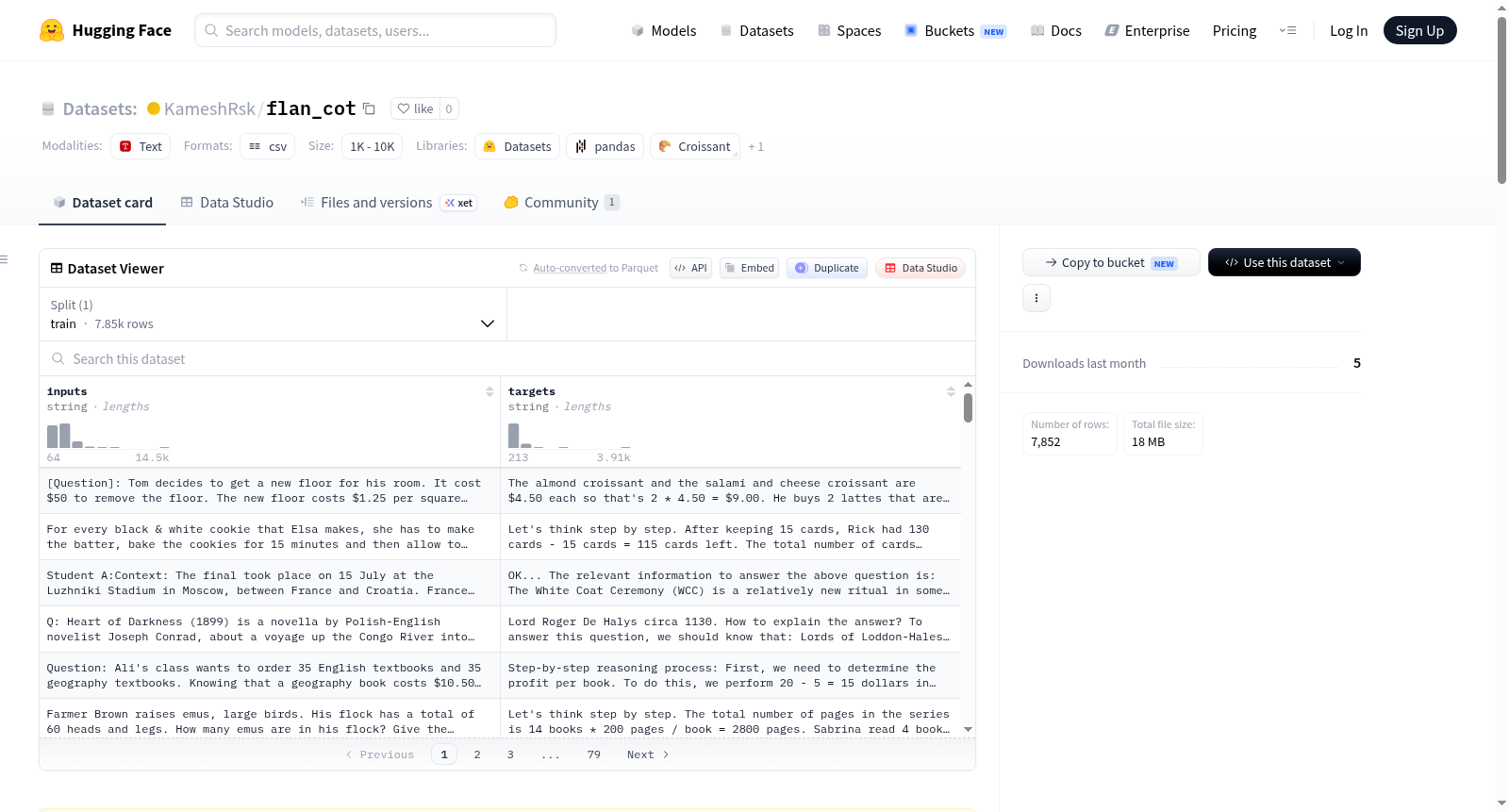Switch to the Data Studio tab
This screenshot has height=812, width=1509.
tap(226, 202)
